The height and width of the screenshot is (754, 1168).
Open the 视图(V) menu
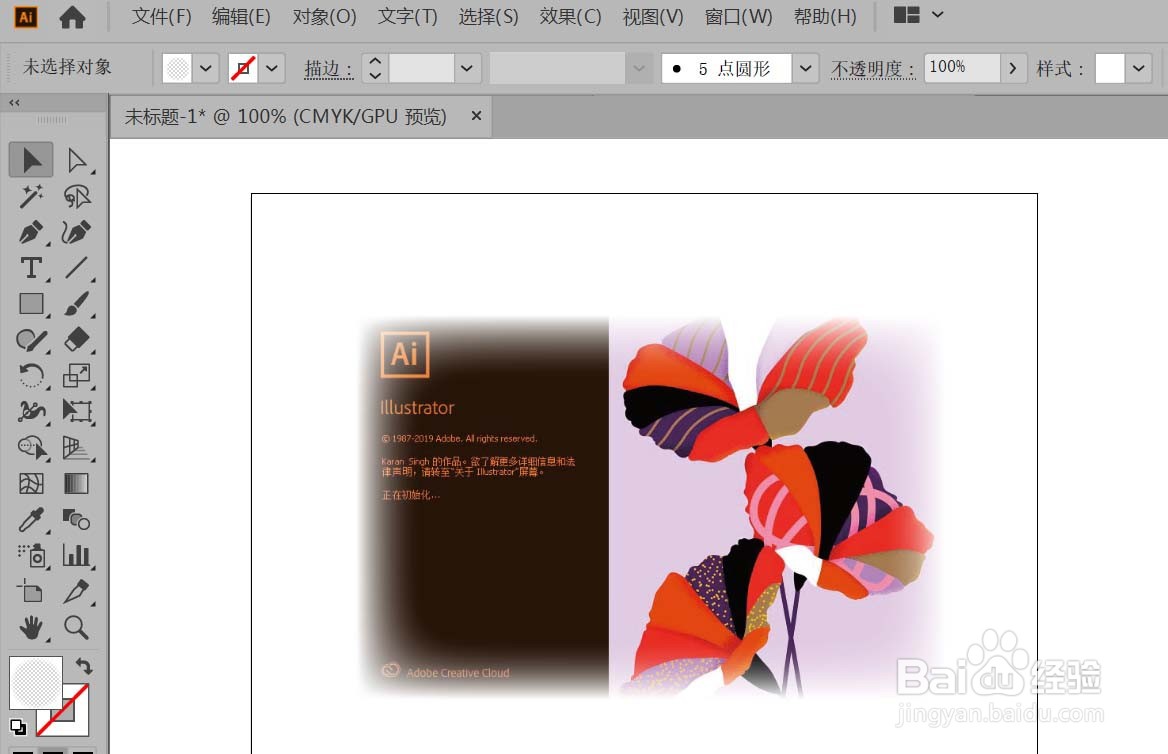click(653, 16)
